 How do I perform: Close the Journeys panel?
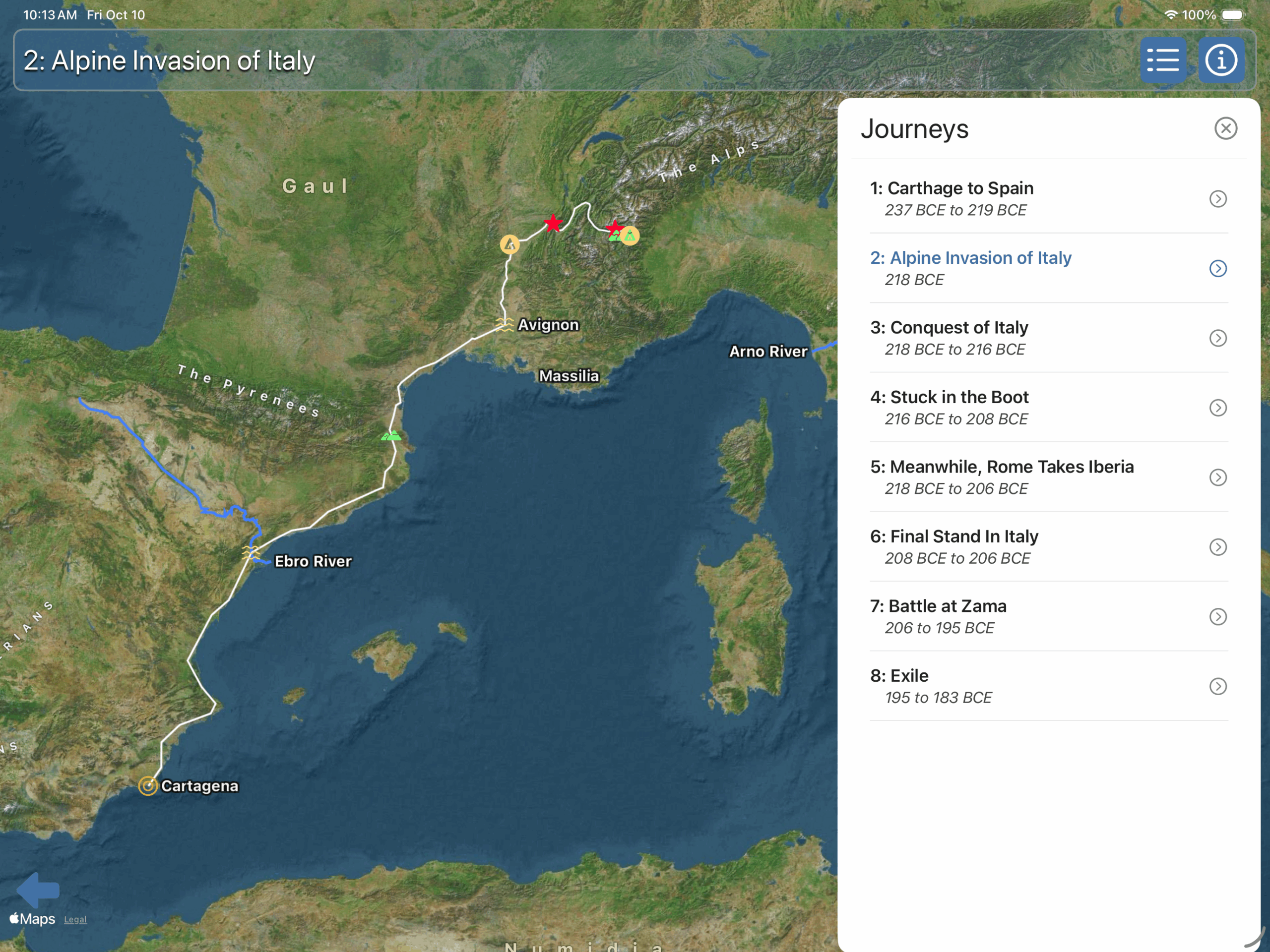coord(1225,128)
